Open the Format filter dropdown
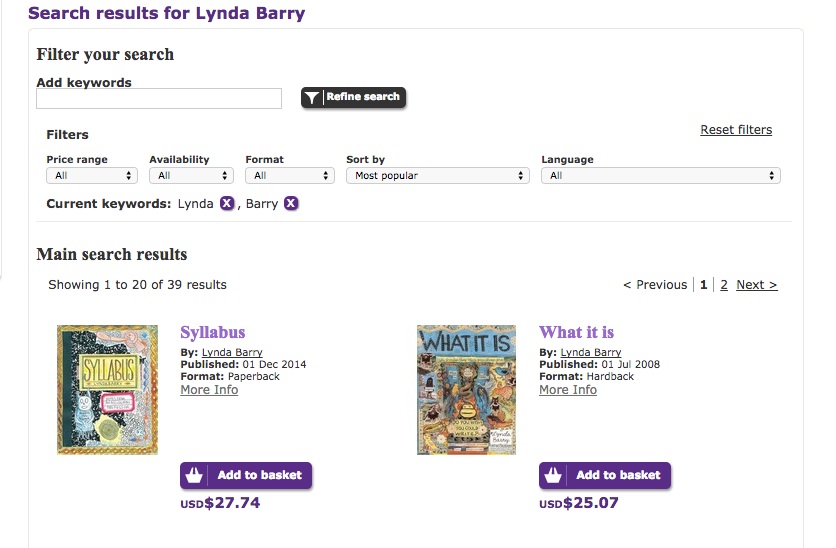 coord(289,175)
